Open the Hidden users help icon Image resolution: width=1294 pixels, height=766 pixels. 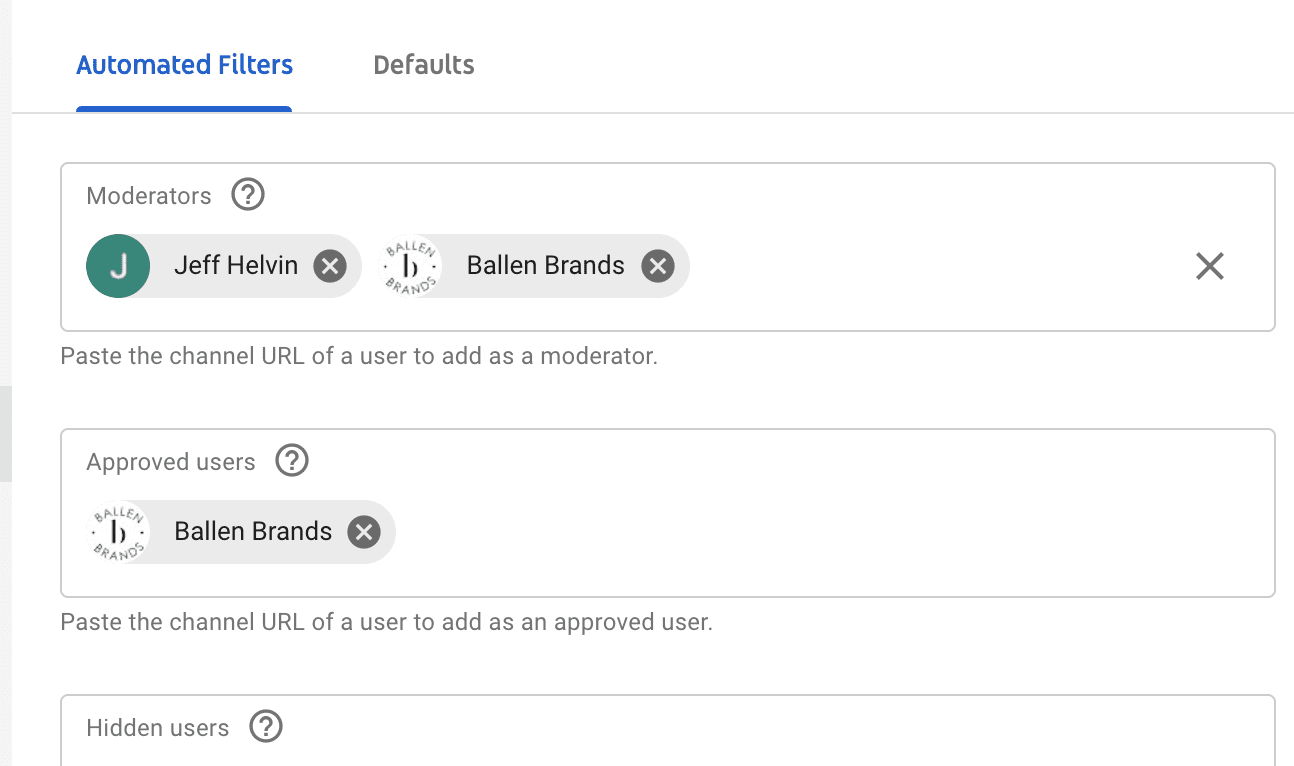pos(266,727)
